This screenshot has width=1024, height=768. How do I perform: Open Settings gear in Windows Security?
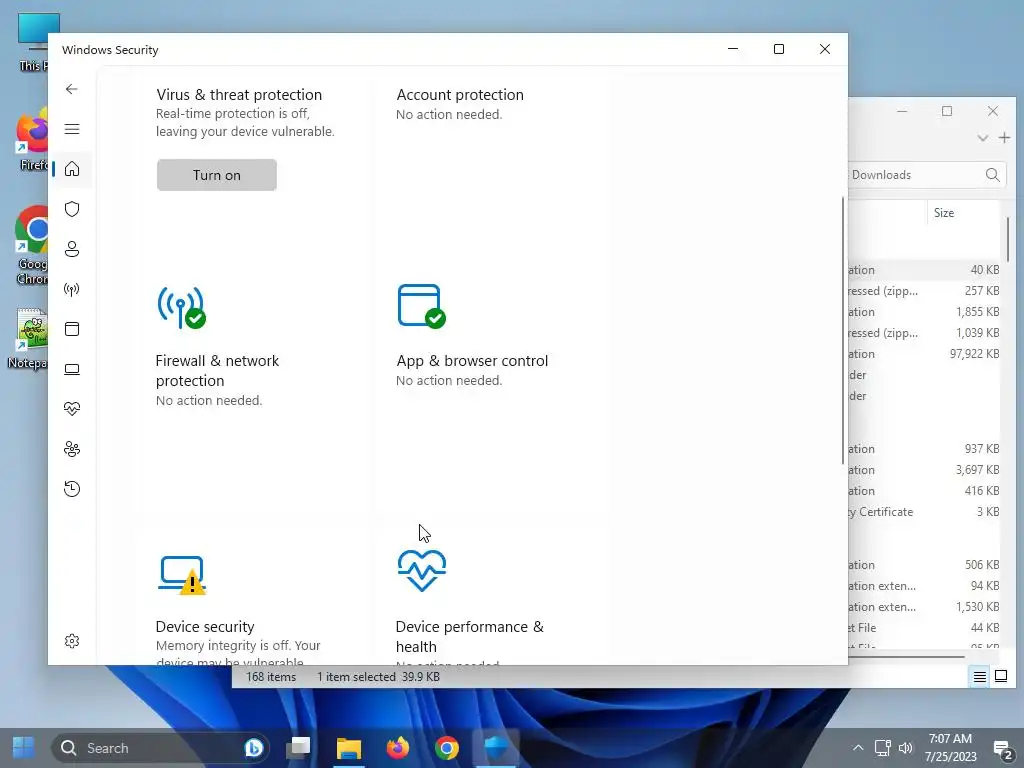[x=72, y=641]
